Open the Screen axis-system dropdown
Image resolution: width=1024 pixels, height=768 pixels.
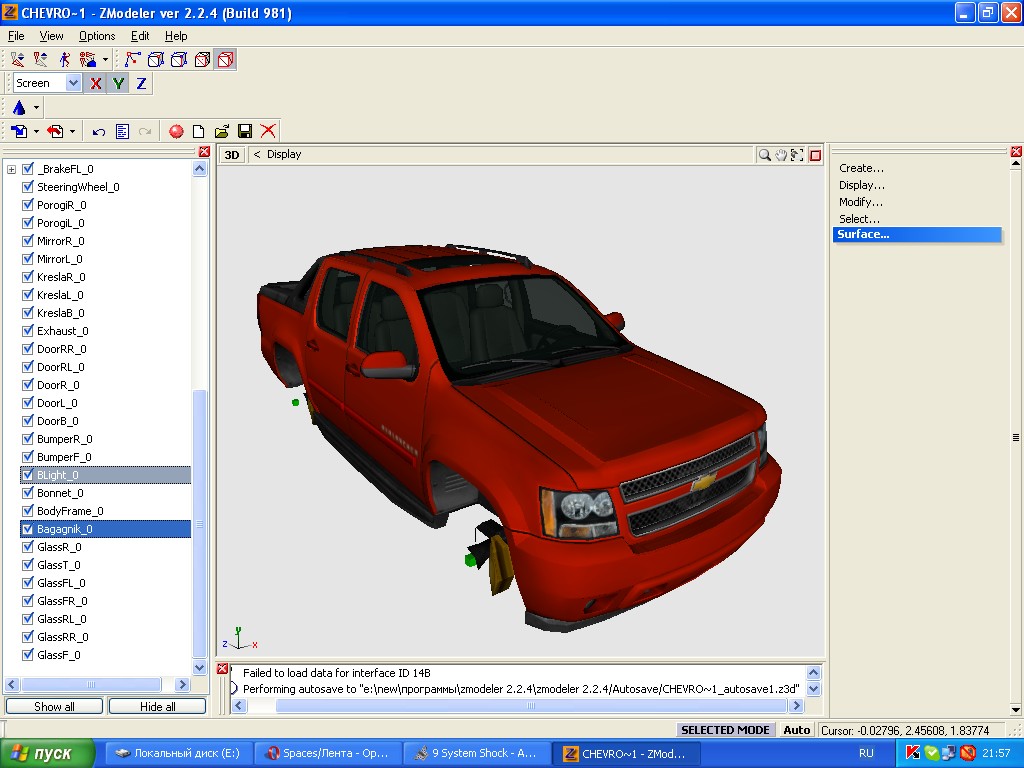73,83
